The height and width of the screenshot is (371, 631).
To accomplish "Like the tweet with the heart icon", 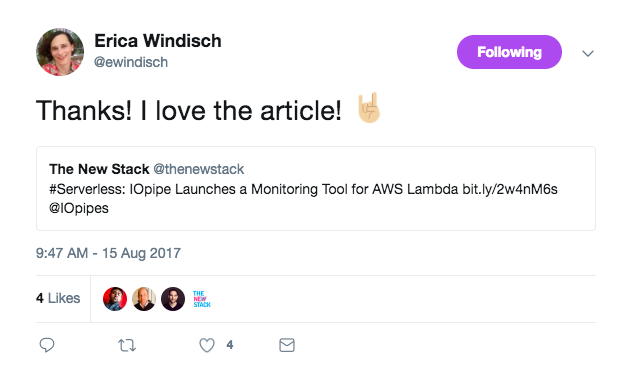I will pyautogui.click(x=207, y=345).
